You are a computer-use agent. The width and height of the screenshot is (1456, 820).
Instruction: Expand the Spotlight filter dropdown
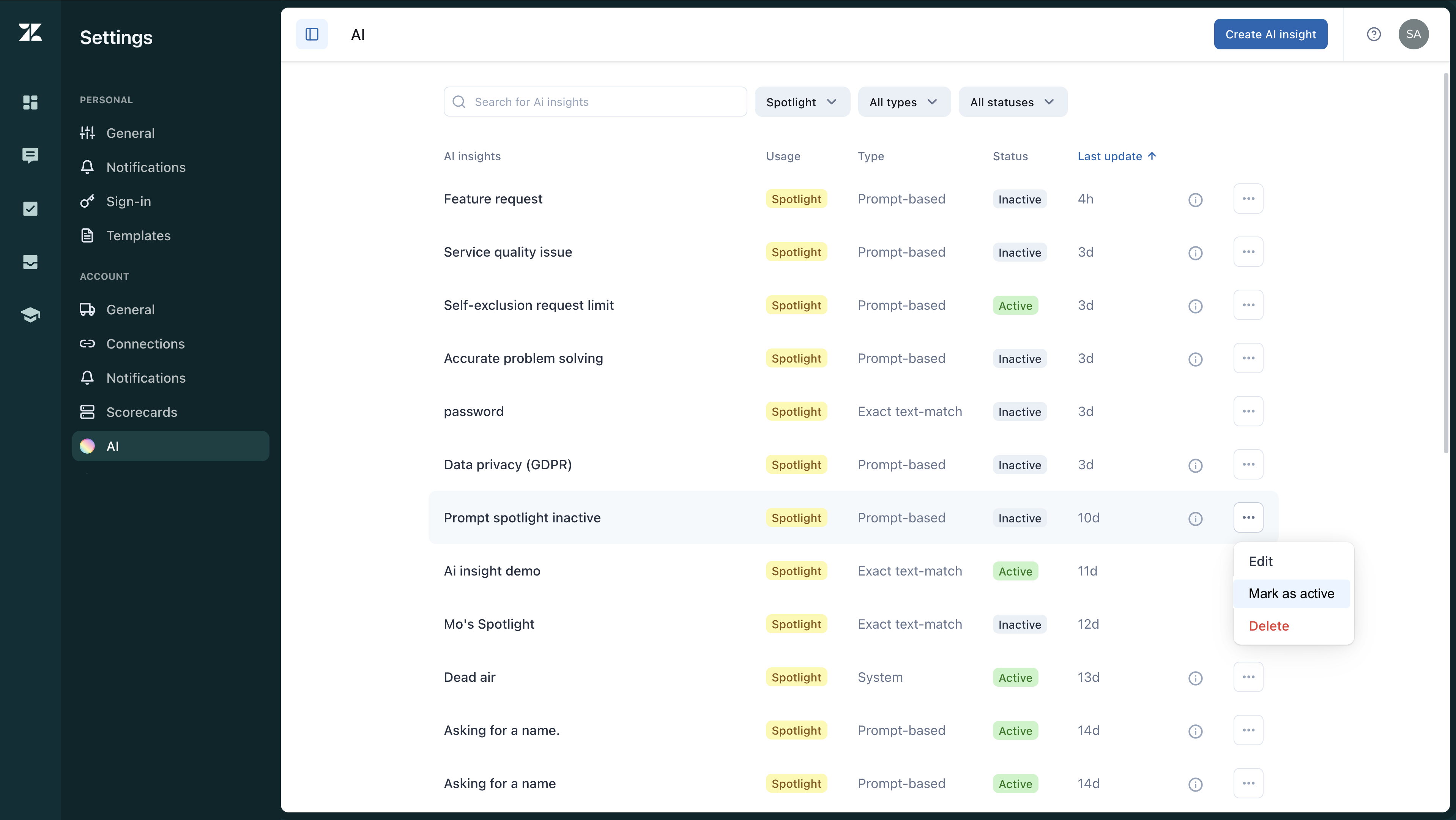pos(802,102)
